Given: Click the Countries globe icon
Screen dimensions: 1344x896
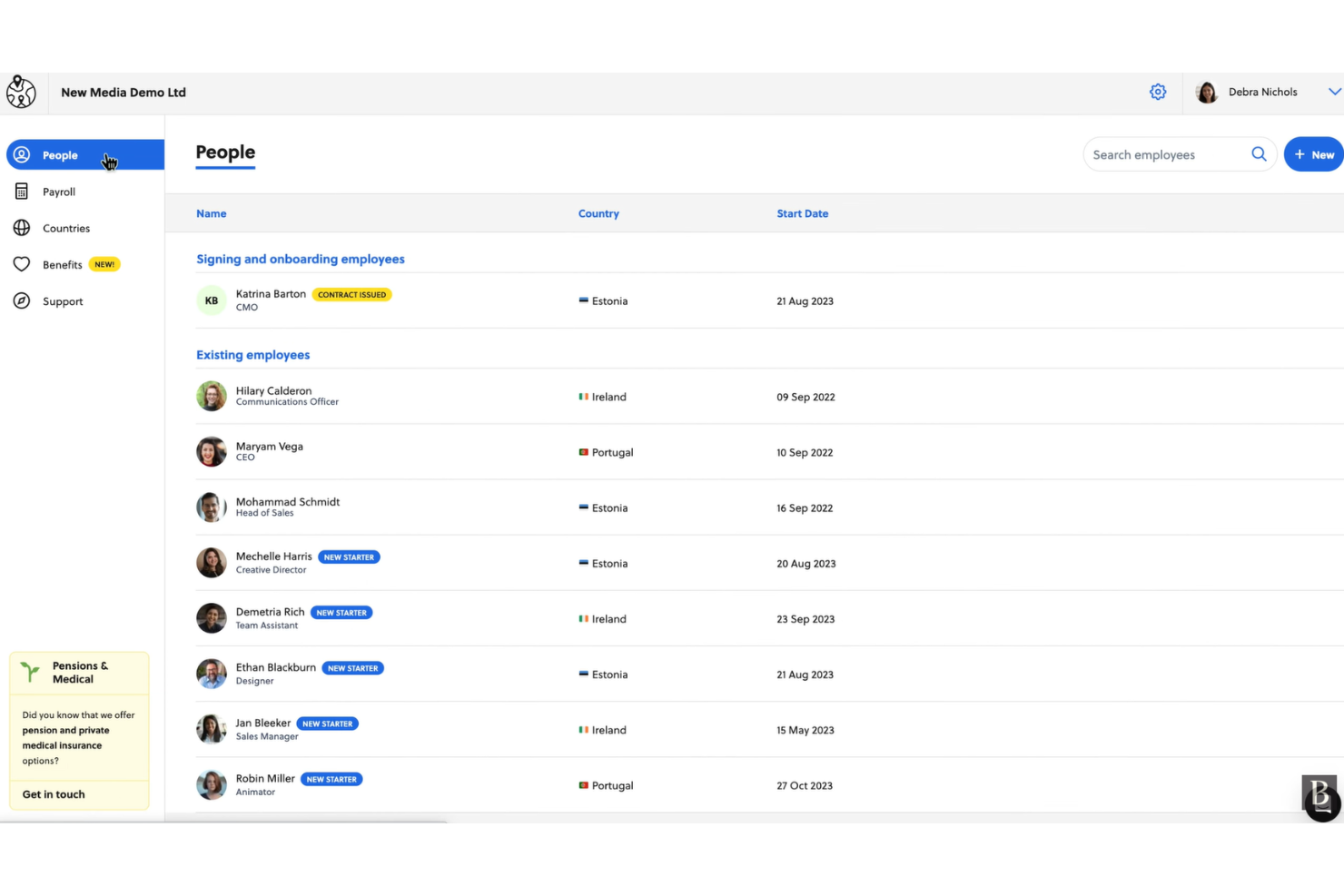Looking at the screenshot, I should pyautogui.click(x=22, y=228).
